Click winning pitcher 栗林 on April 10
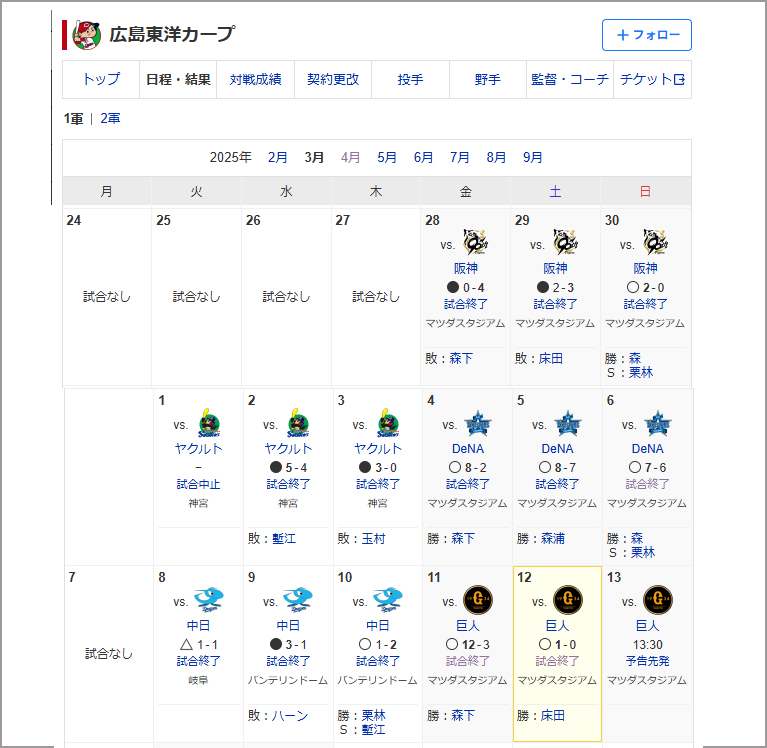Image resolution: width=767 pixels, height=748 pixels. tap(373, 716)
